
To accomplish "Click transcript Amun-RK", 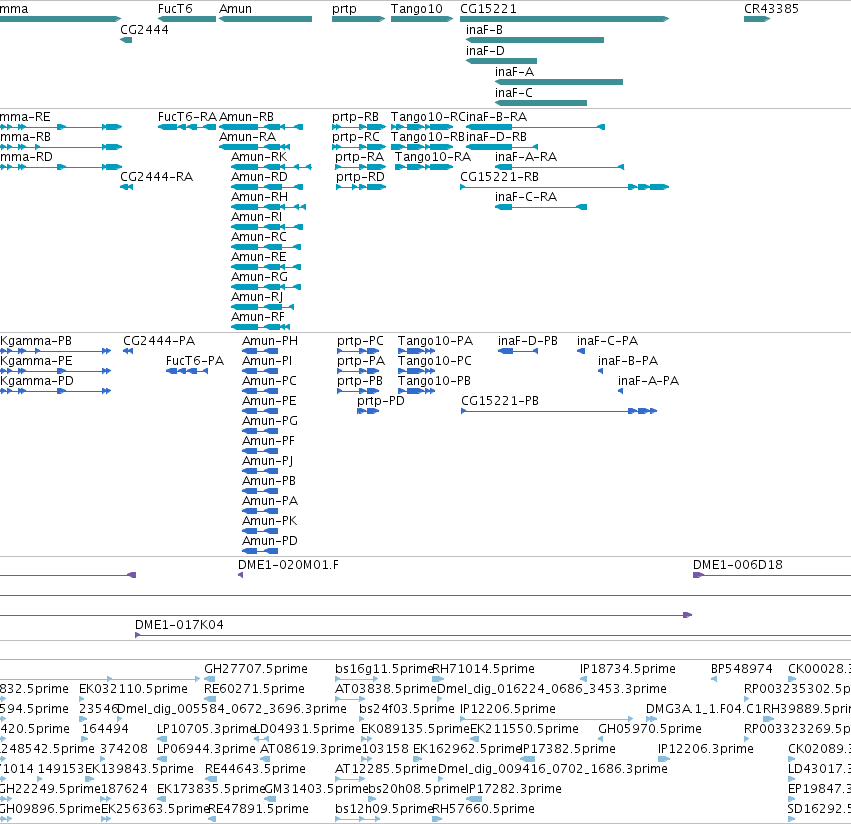I will 271,167.
